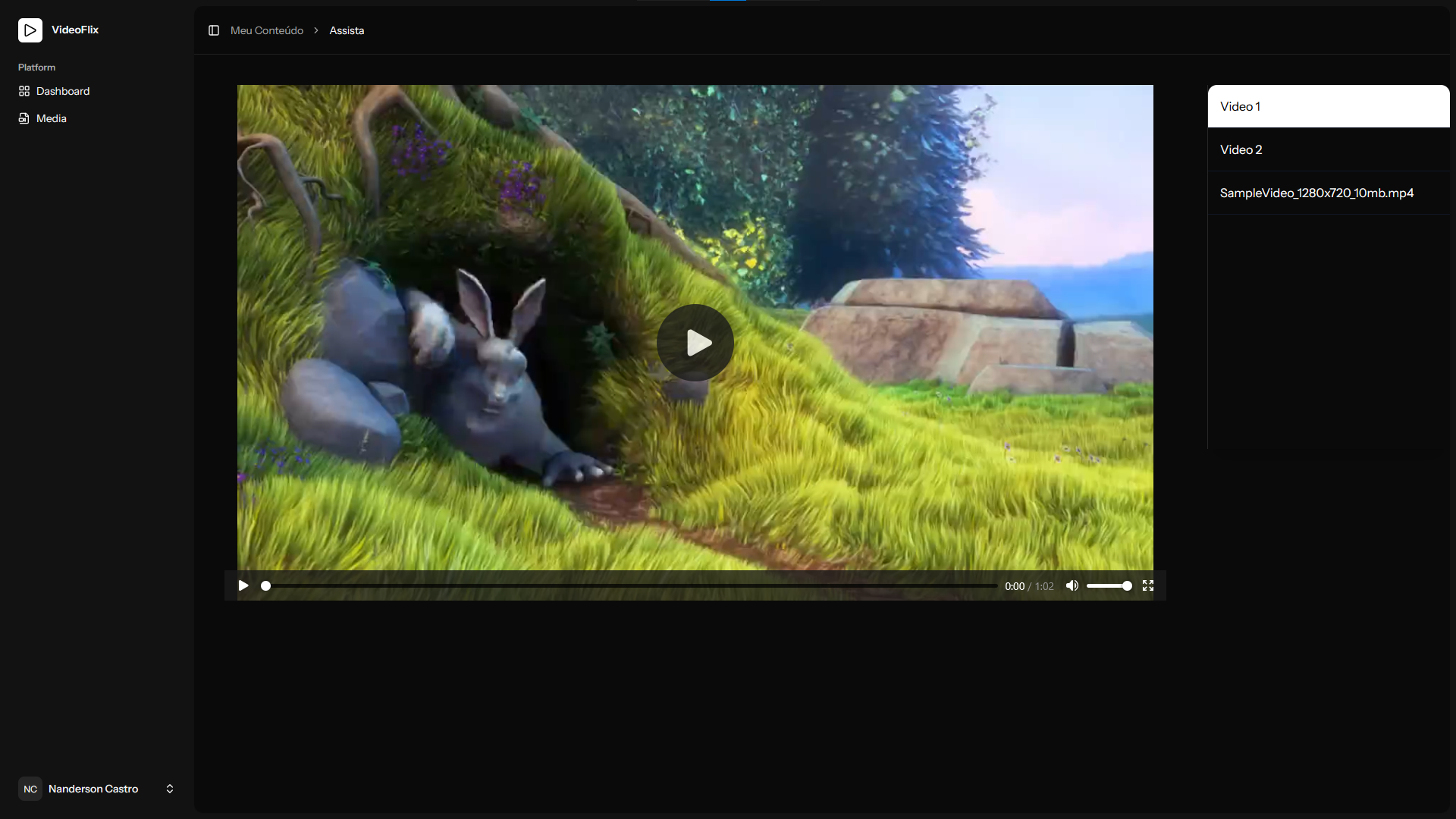Click the VideoFlix brand name
The image size is (1456, 819).
(x=75, y=30)
